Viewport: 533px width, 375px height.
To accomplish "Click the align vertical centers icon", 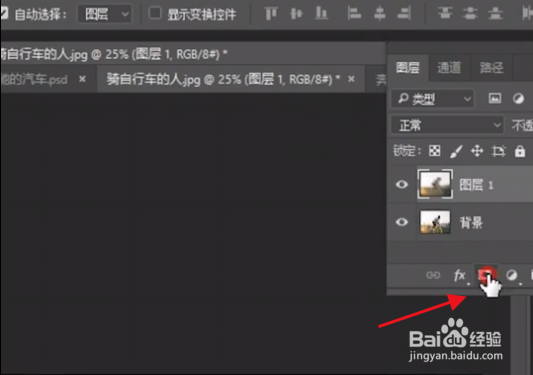I will click(296, 14).
